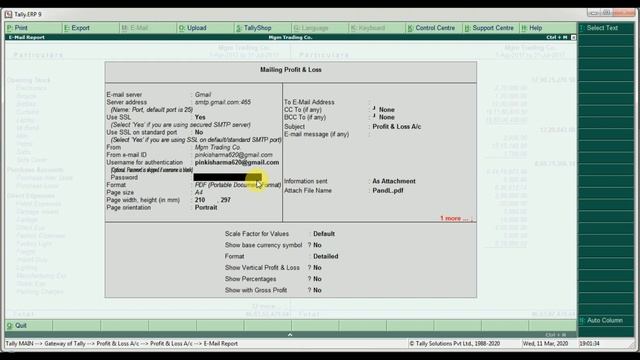This screenshot has height=360, width=640.
Task: Toggle the Use SSL Yes value
Action: pos(200,117)
